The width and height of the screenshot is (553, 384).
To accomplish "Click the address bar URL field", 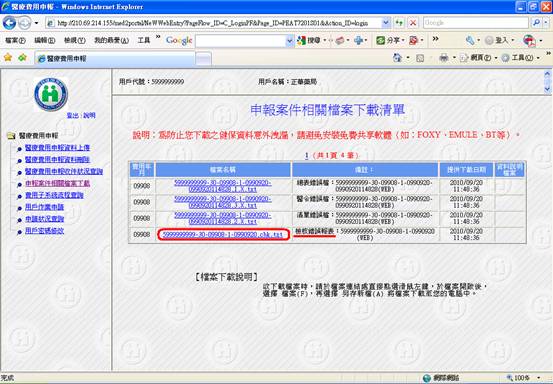I will click(x=213, y=23).
